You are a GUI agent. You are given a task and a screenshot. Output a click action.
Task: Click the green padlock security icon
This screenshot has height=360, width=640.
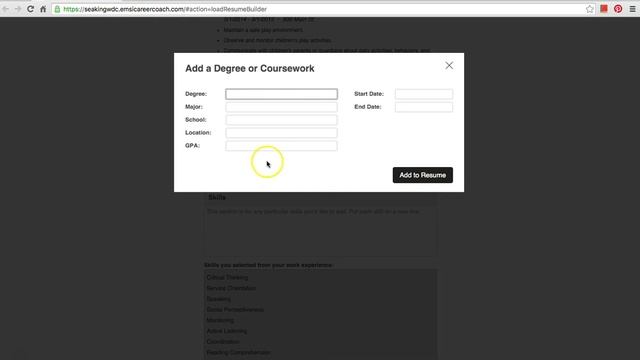pyautogui.click(x=58, y=9)
